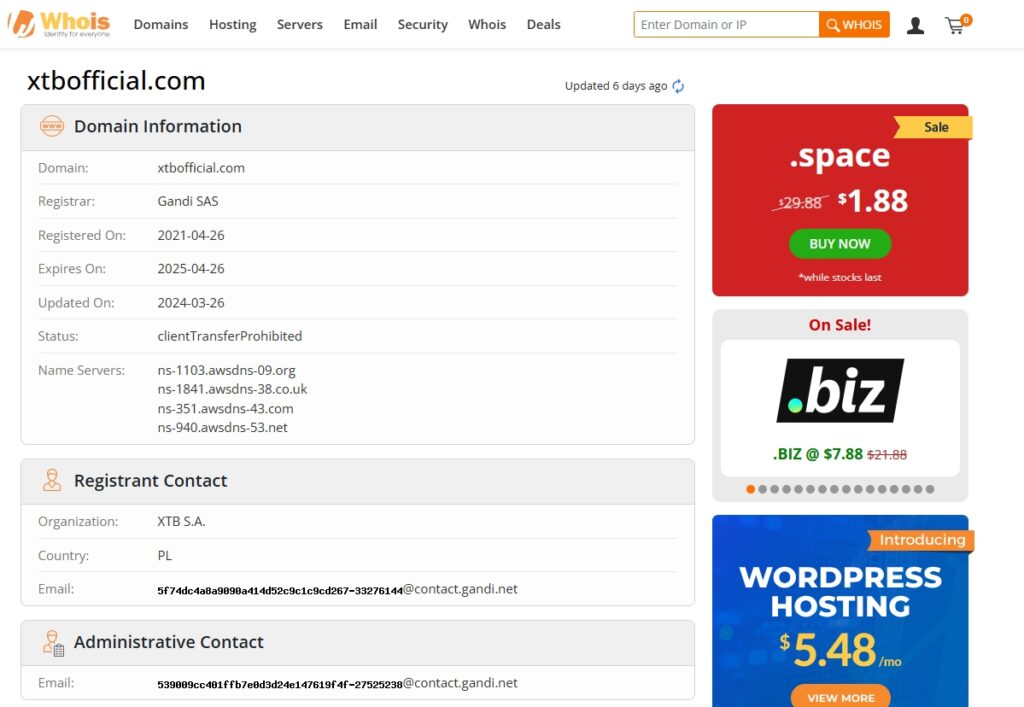Select the last carousel dot under .biz

tap(930, 489)
